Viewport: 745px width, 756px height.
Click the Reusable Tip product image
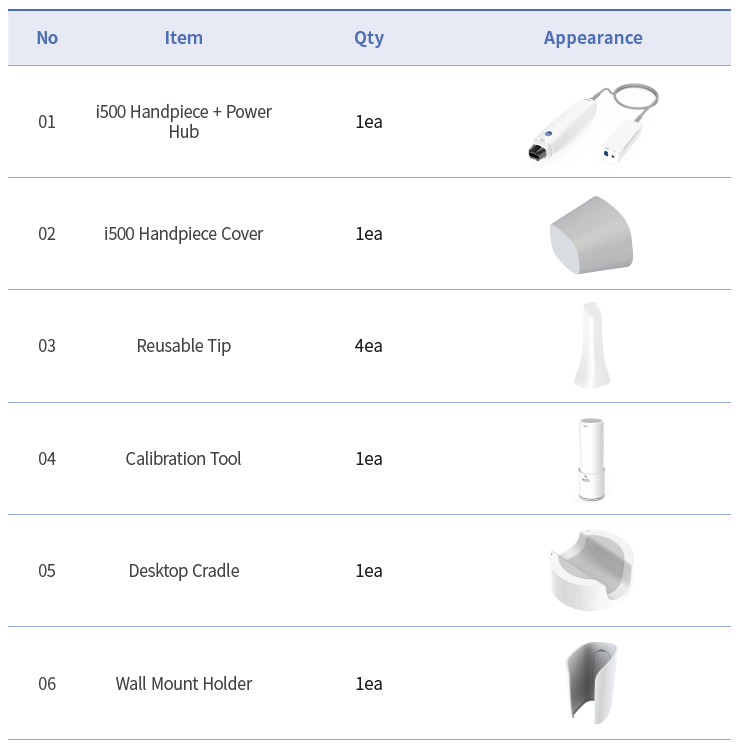point(592,345)
